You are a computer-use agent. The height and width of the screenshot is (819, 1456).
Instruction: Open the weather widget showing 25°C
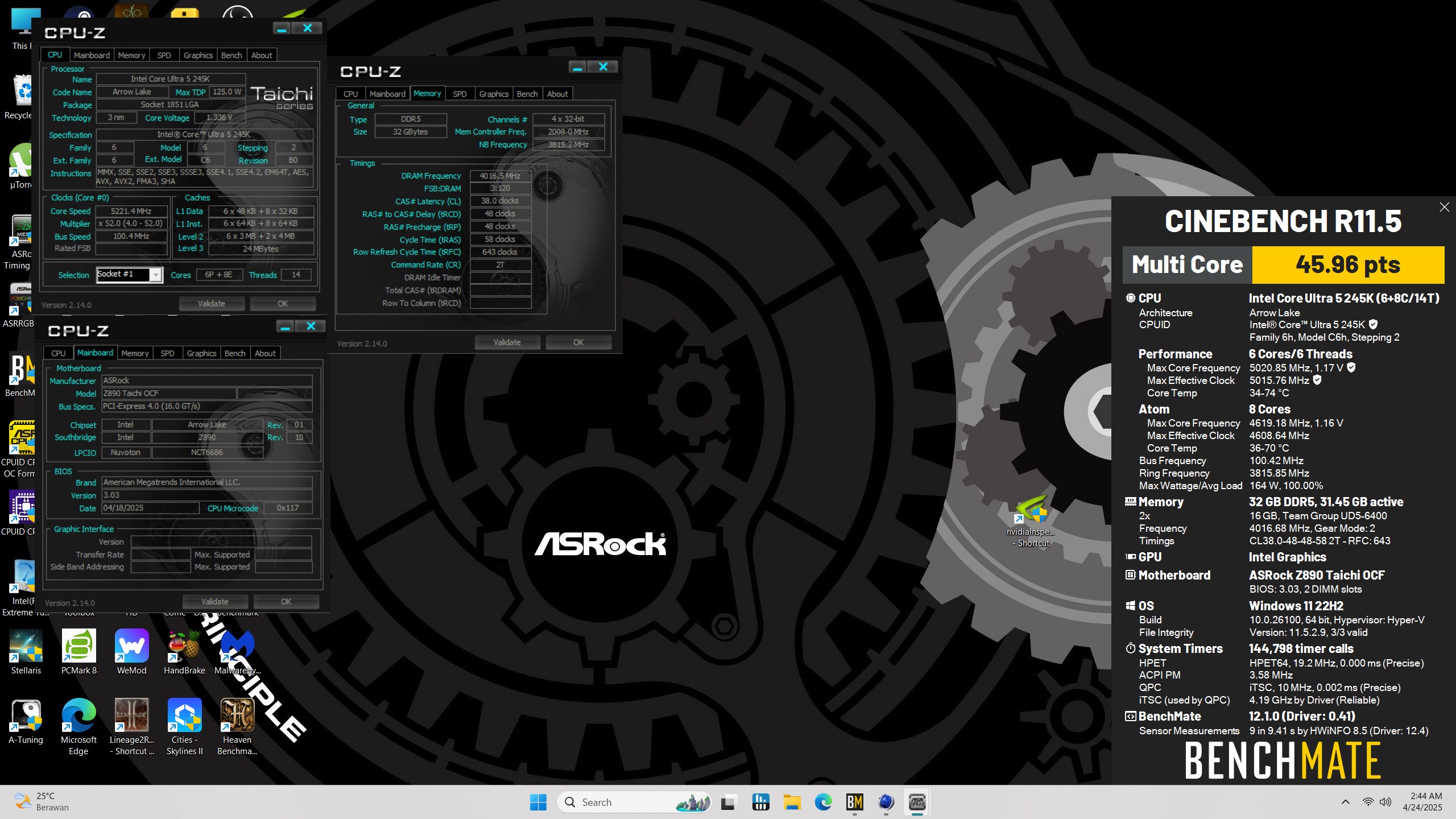[41, 802]
